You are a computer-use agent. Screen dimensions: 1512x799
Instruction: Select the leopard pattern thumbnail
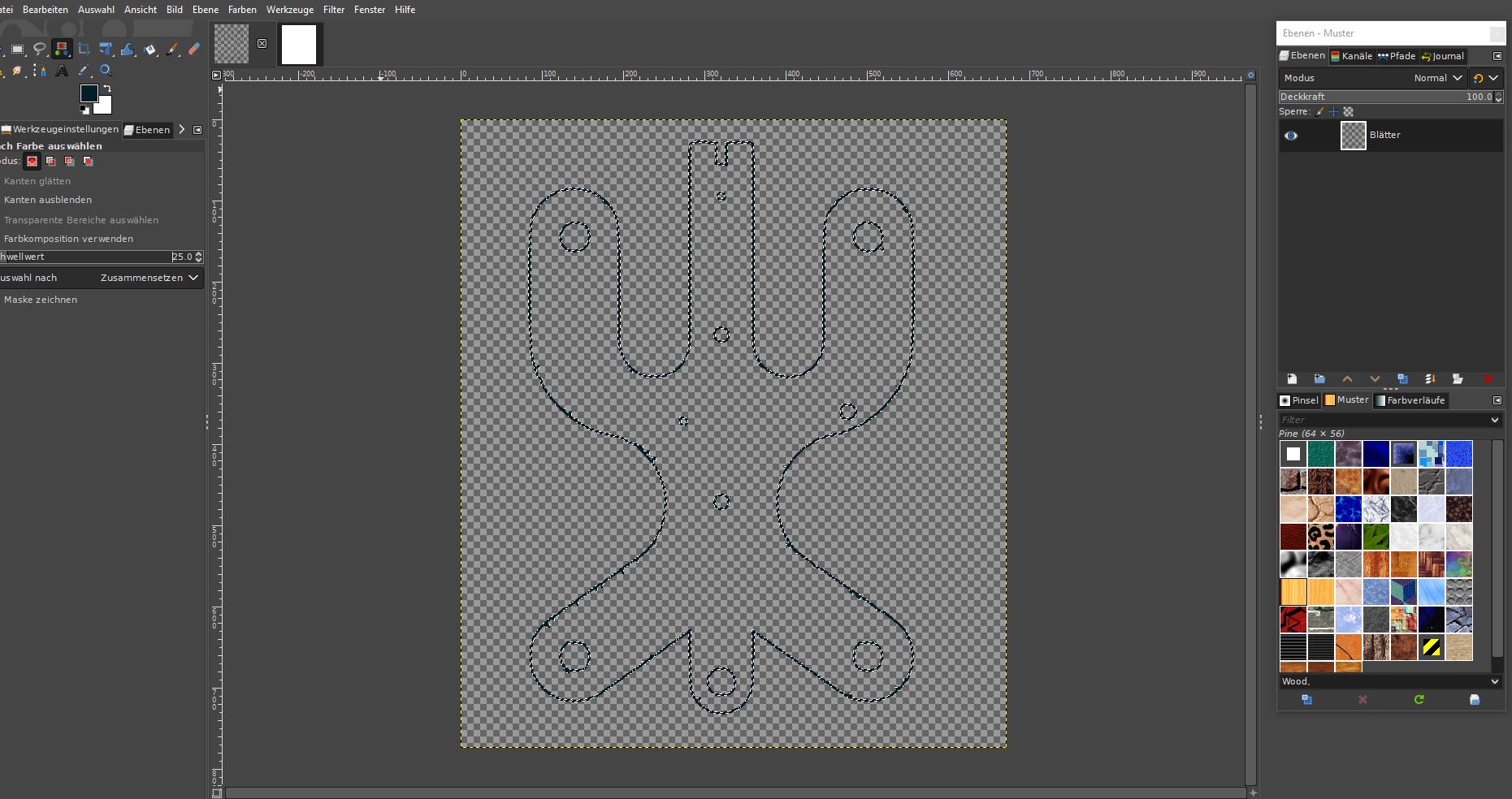1321,537
